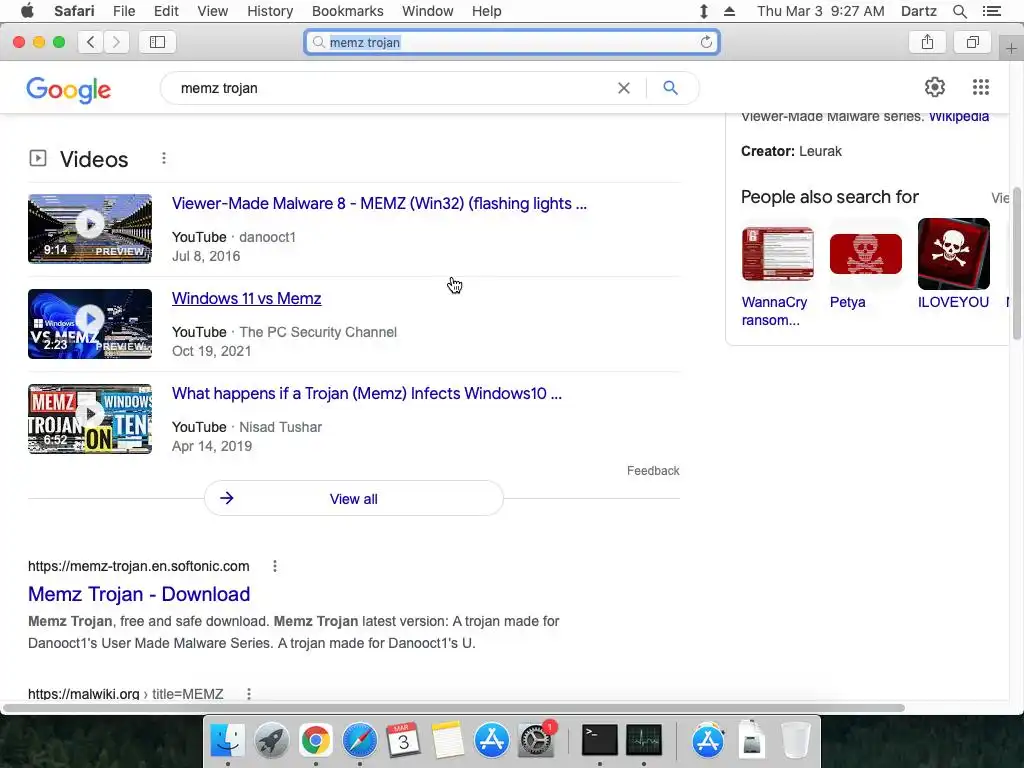Screen dimensions: 1024x768
Task: Click the Creator: Leurak text
Action: 791,152
